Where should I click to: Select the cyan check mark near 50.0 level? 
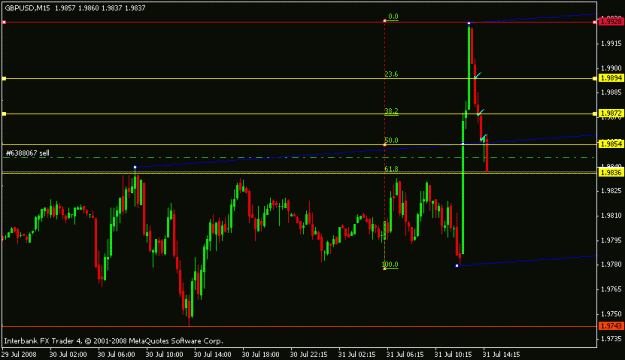483,138
